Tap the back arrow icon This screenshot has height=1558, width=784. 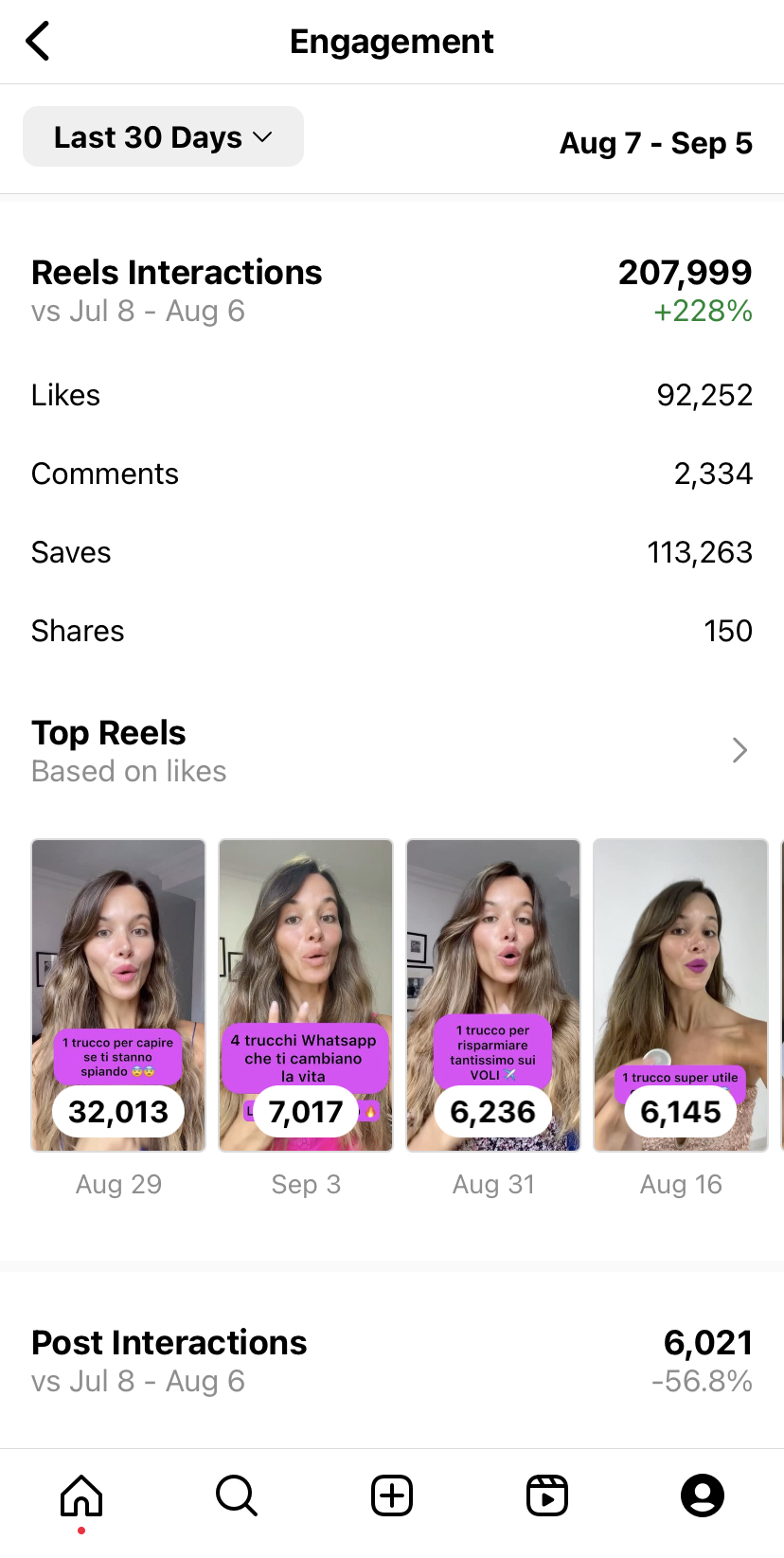coord(38,42)
